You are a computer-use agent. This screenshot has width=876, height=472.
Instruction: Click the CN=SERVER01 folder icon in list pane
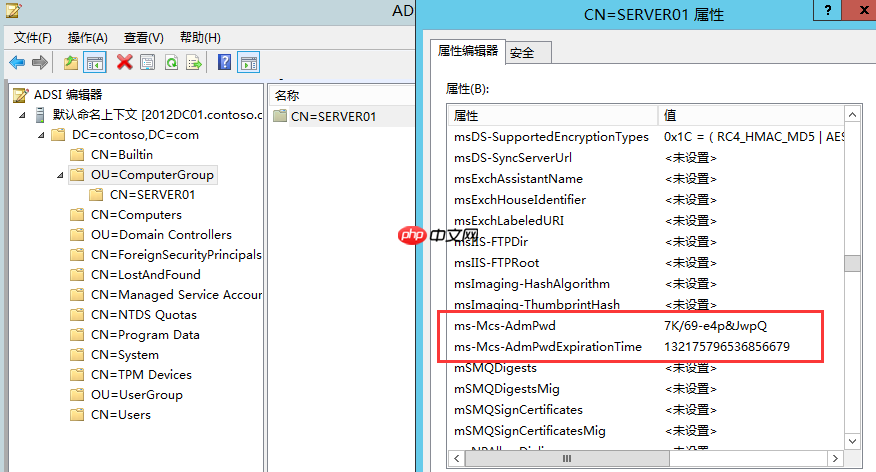click(x=279, y=116)
